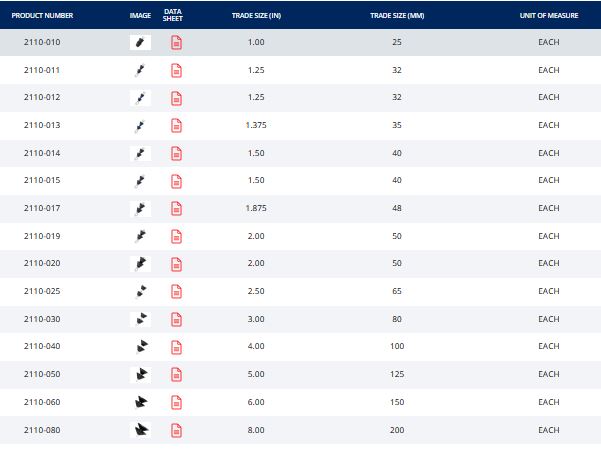Open data sheet for product 2110-020
The width and height of the screenshot is (601, 451).
tap(176, 264)
